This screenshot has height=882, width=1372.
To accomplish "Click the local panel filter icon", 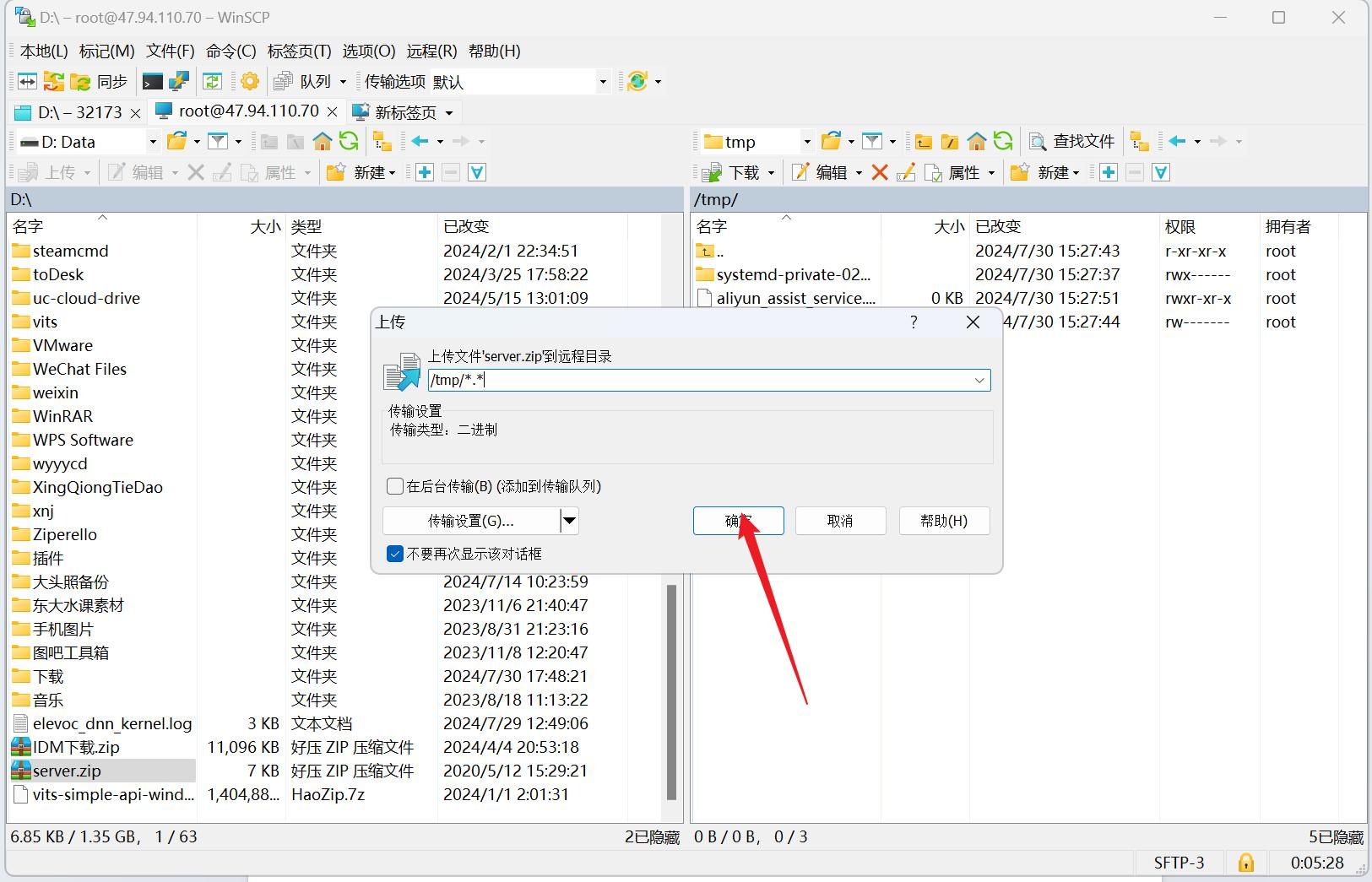I will pyautogui.click(x=219, y=141).
